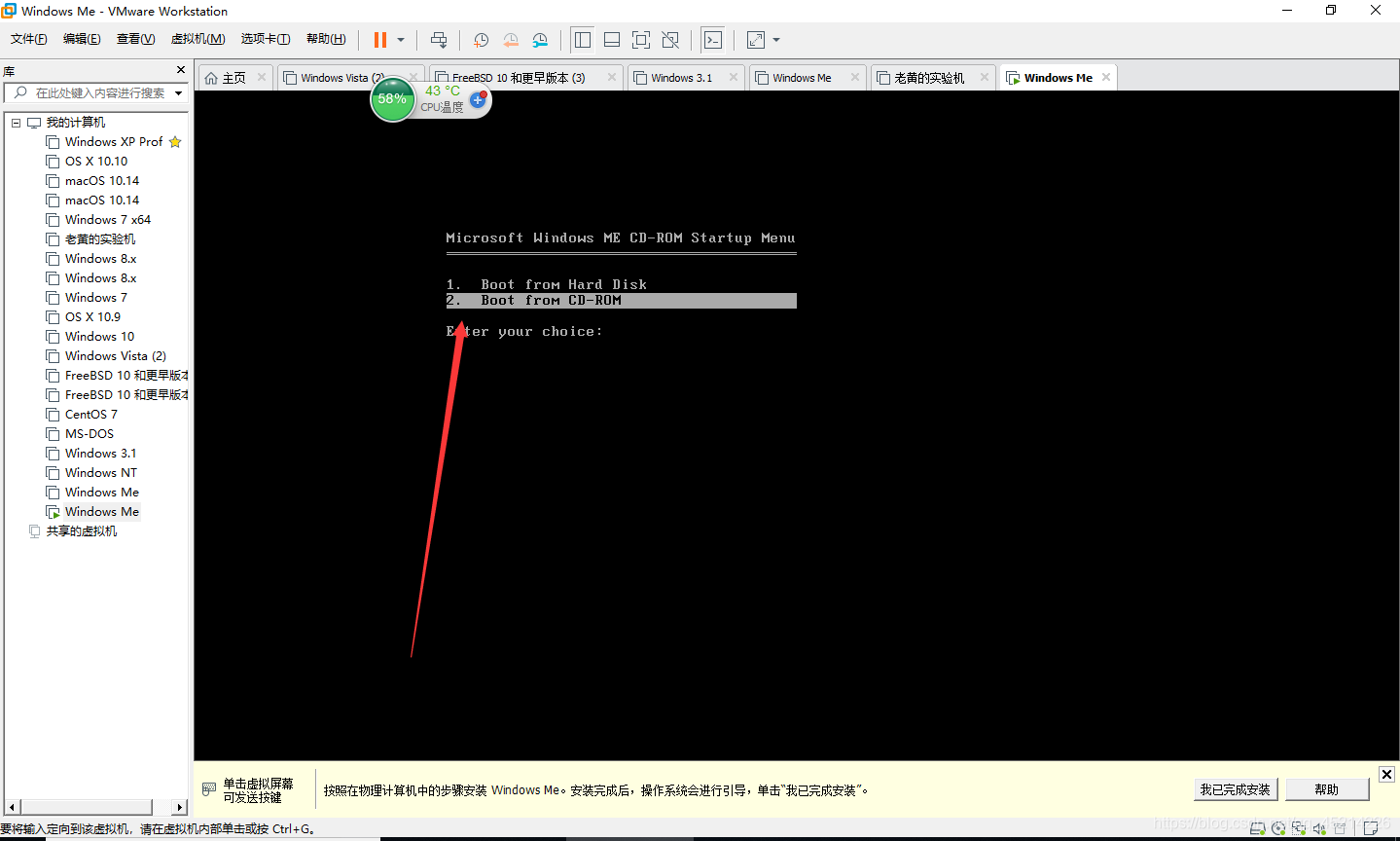
Task: Select Windows NT in the library
Action: pos(101,473)
